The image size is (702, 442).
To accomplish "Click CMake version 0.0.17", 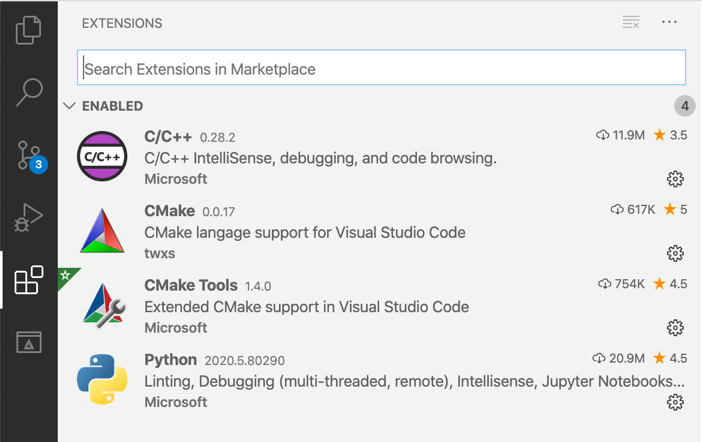I will tap(218, 212).
